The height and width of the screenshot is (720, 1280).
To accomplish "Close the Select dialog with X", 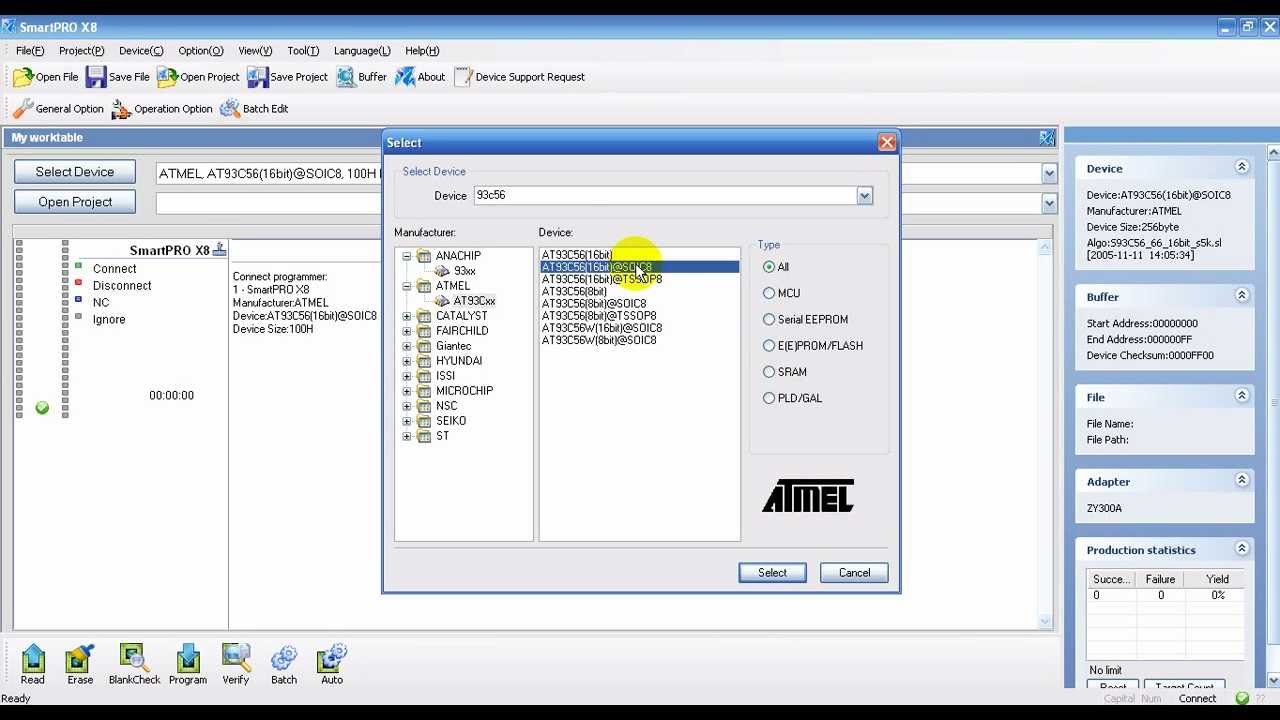I will pyautogui.click(x=887, y=143).
